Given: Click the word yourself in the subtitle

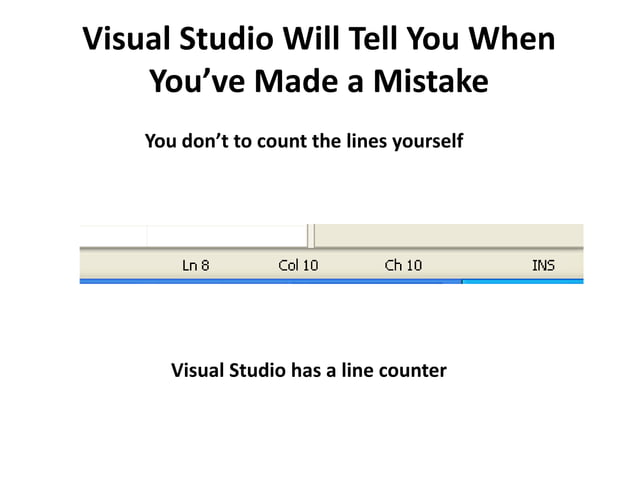Looking at the screenshot, I should (x=428, y=141).
